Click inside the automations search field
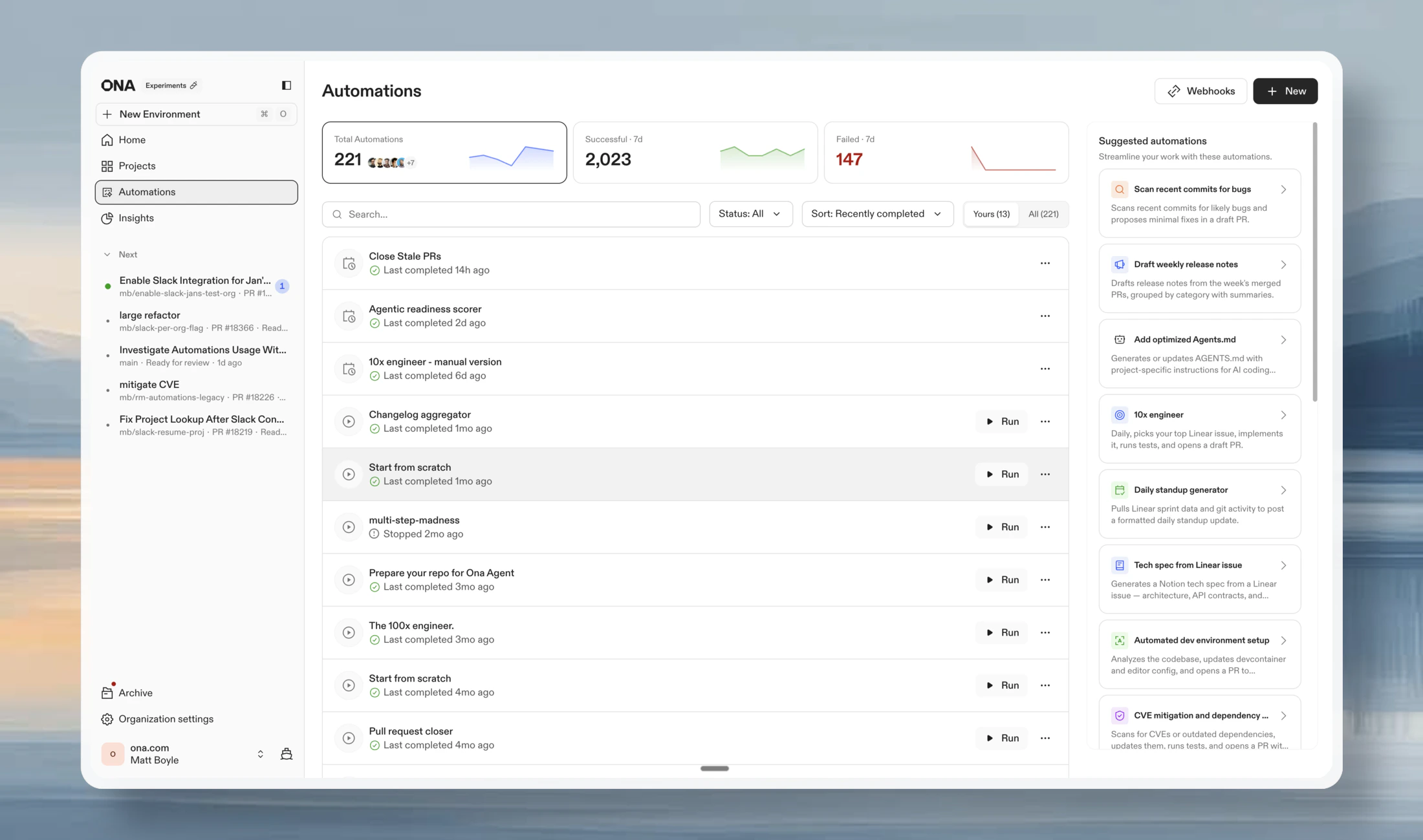The width and height of the screenshot is (1423, 840). [510, 214]
